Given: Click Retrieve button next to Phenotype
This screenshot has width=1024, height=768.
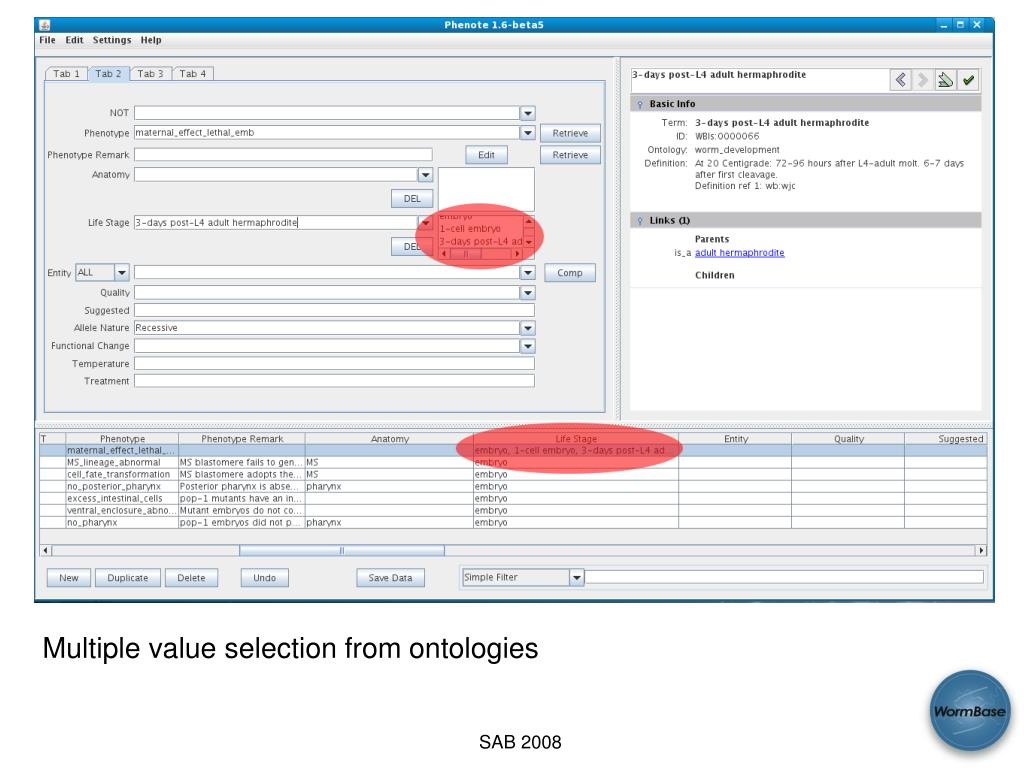Looking at the screenshot, I should coord(570,133).
